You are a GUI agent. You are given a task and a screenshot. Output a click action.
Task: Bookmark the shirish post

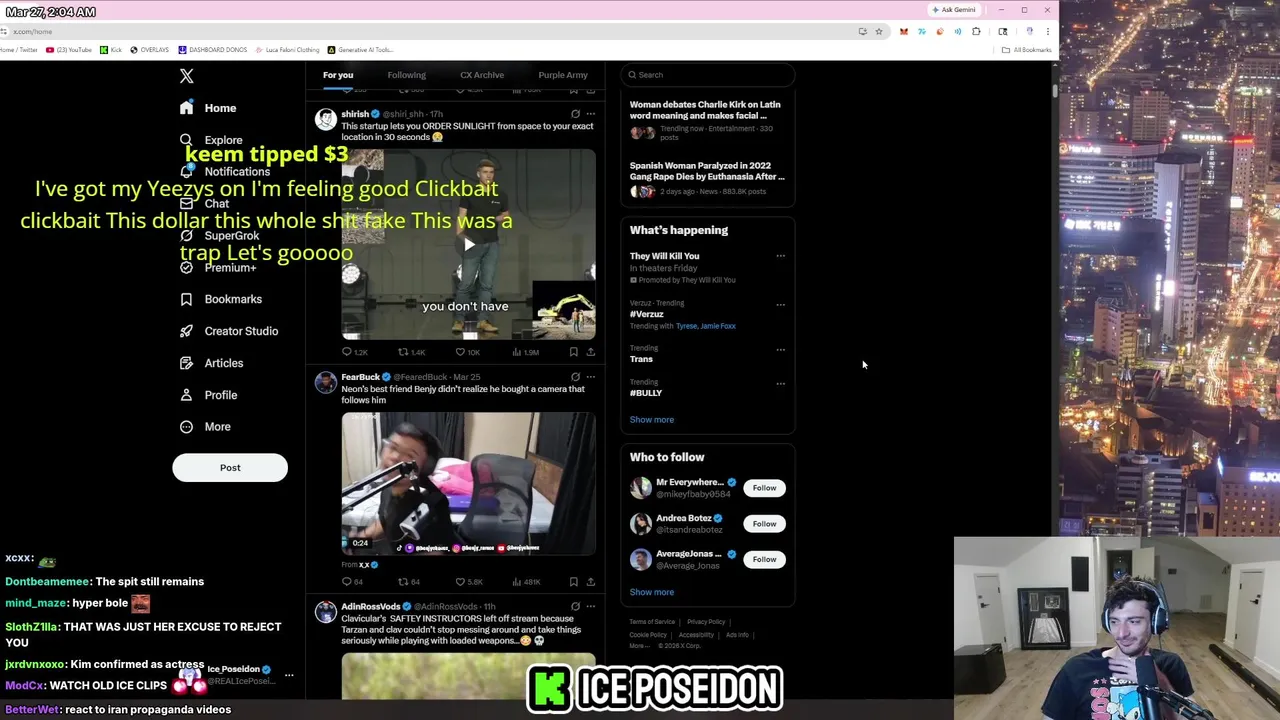(x=573, y=352)
